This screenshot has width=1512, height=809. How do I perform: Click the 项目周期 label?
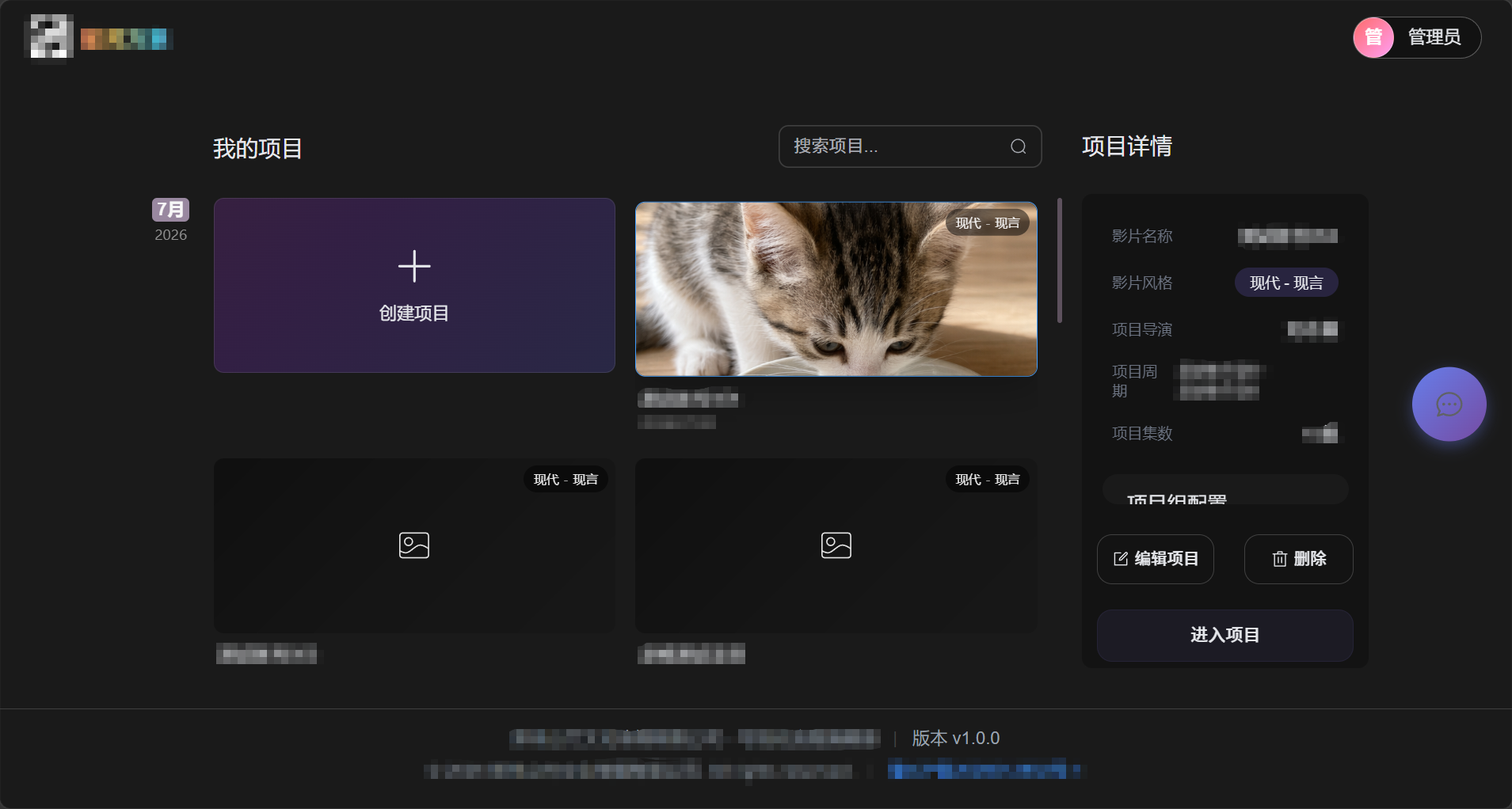(1134, 381)
